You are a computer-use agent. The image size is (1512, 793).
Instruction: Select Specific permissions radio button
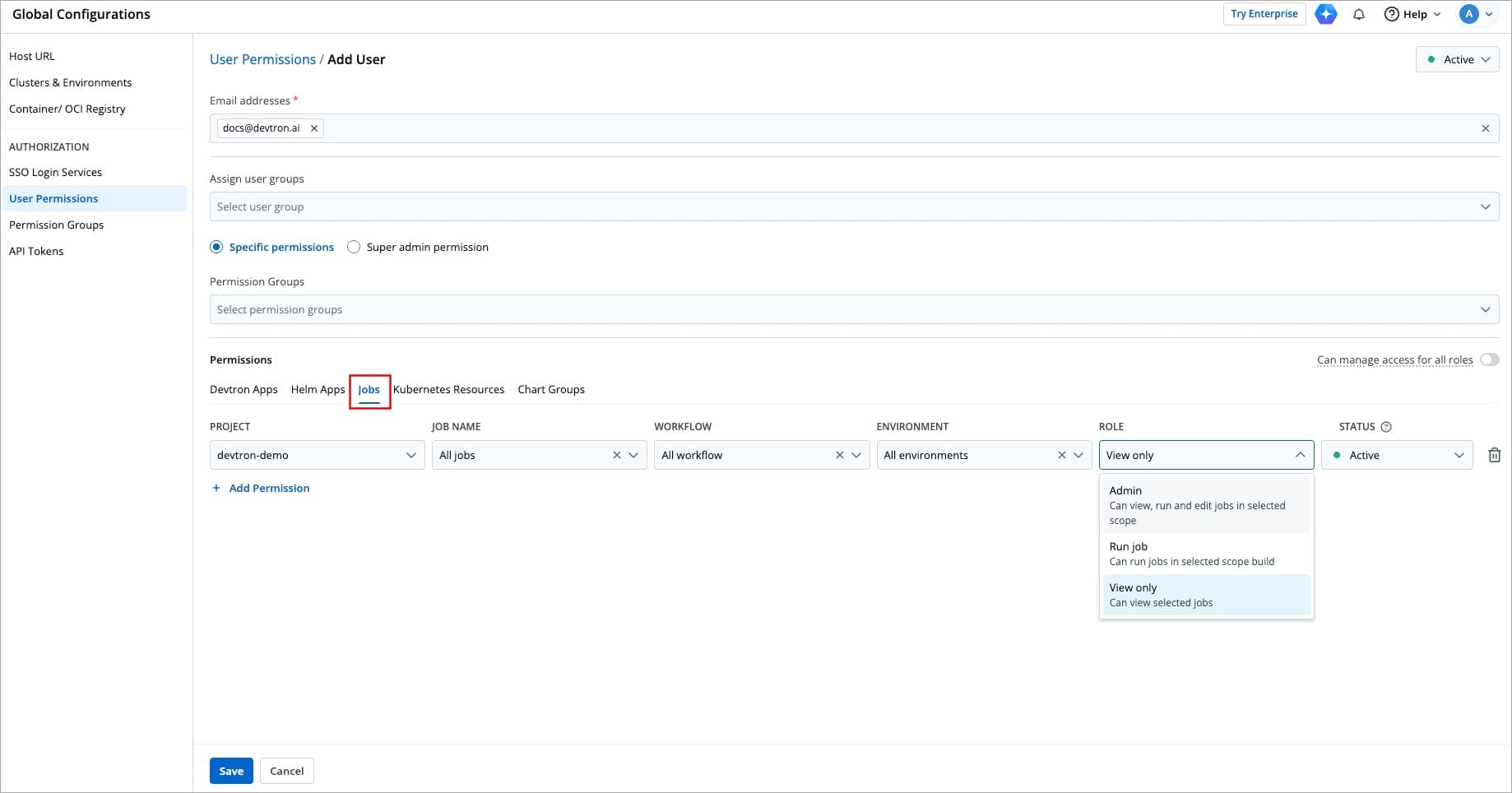pyautogui.click(x=216, y=247)
